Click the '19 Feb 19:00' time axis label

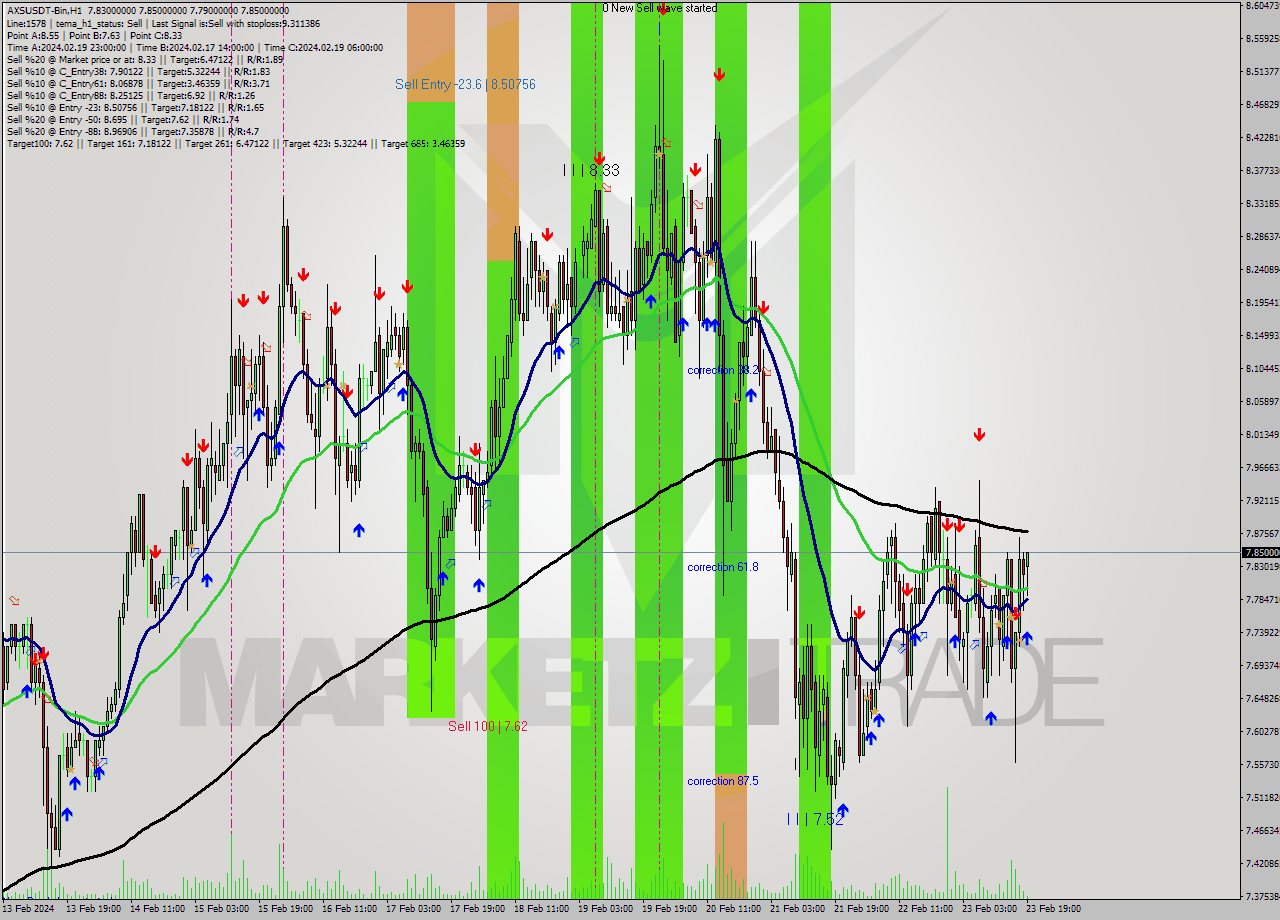coord(669,908)
